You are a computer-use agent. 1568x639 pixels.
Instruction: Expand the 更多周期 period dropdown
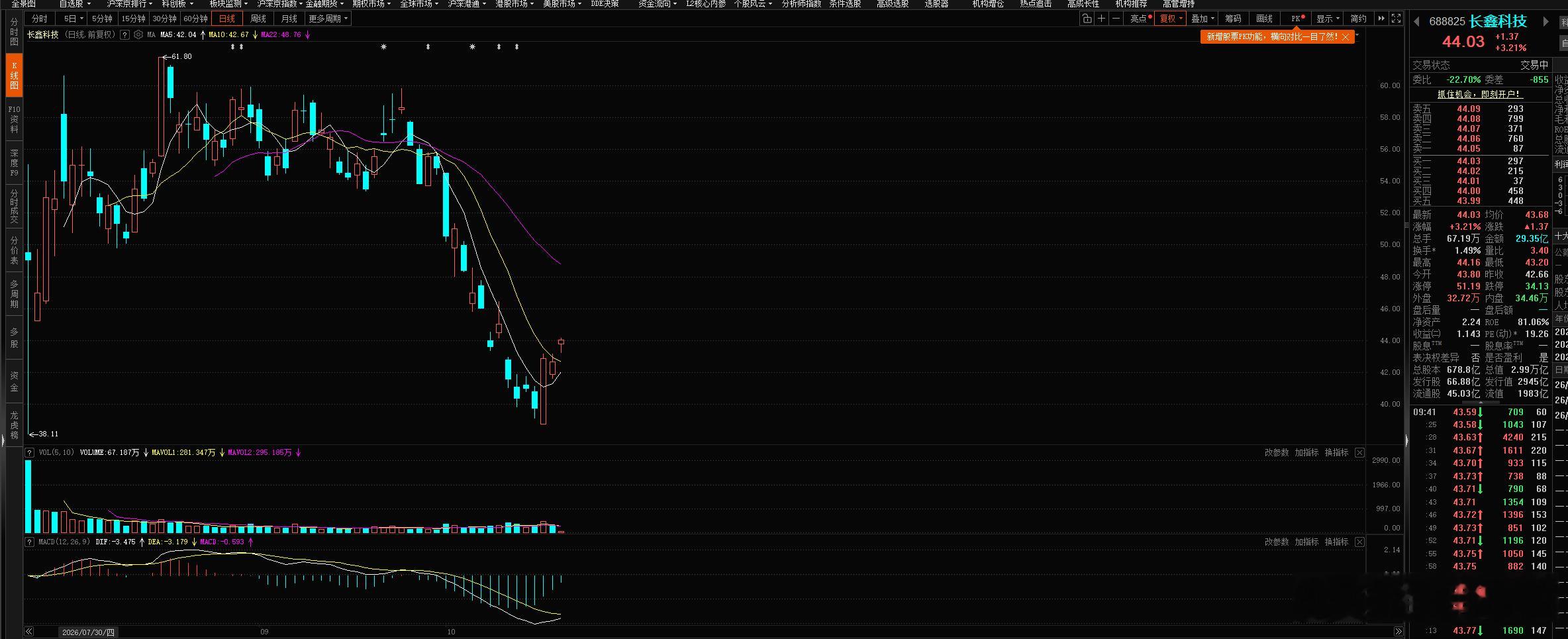coord(328,19)
